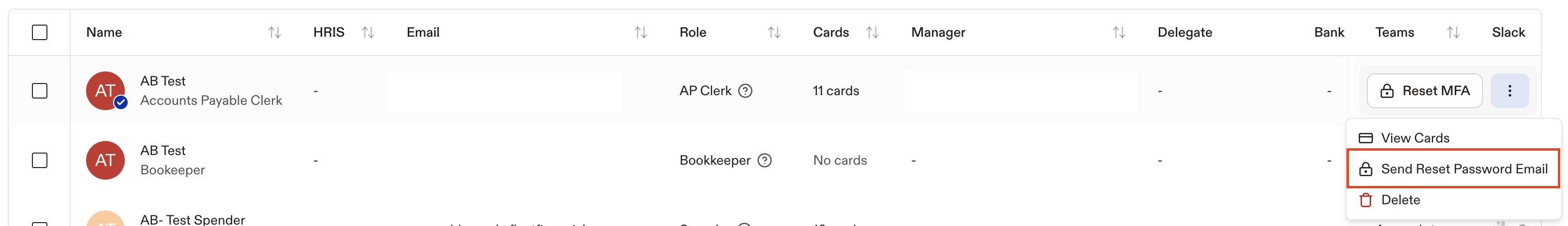Click the Reset MFA button
1568x226 pixels.
(1424, 90)
